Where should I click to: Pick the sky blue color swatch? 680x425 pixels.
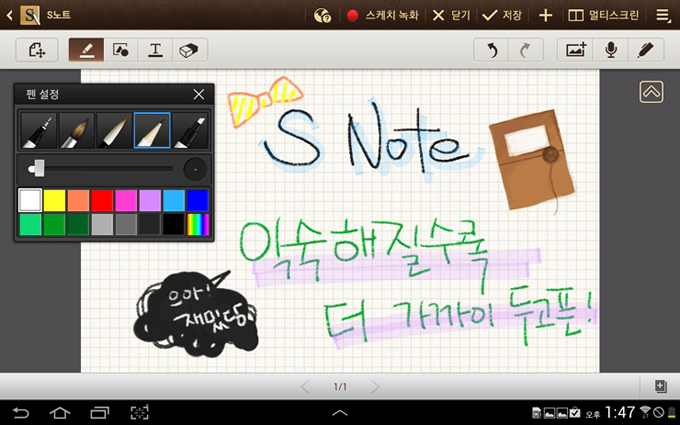tap(173, 200)
